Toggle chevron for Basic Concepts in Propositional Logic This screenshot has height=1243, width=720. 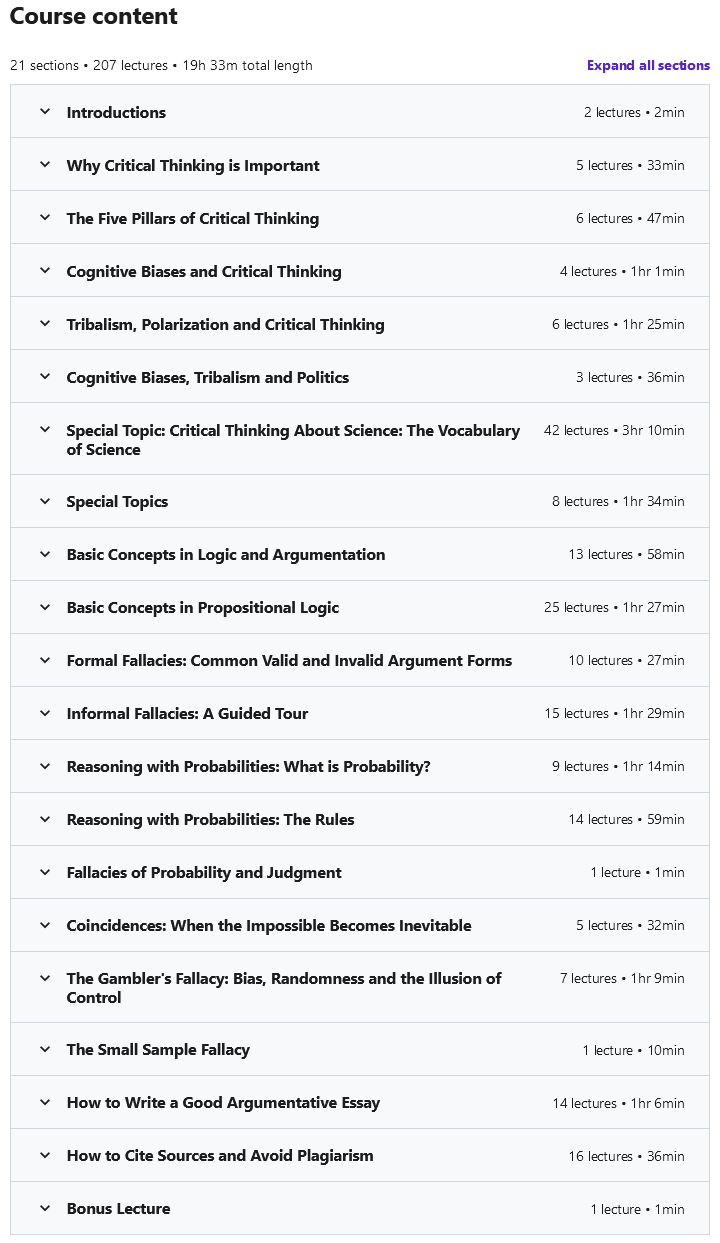pyautogui.click(x=45, y=607)
